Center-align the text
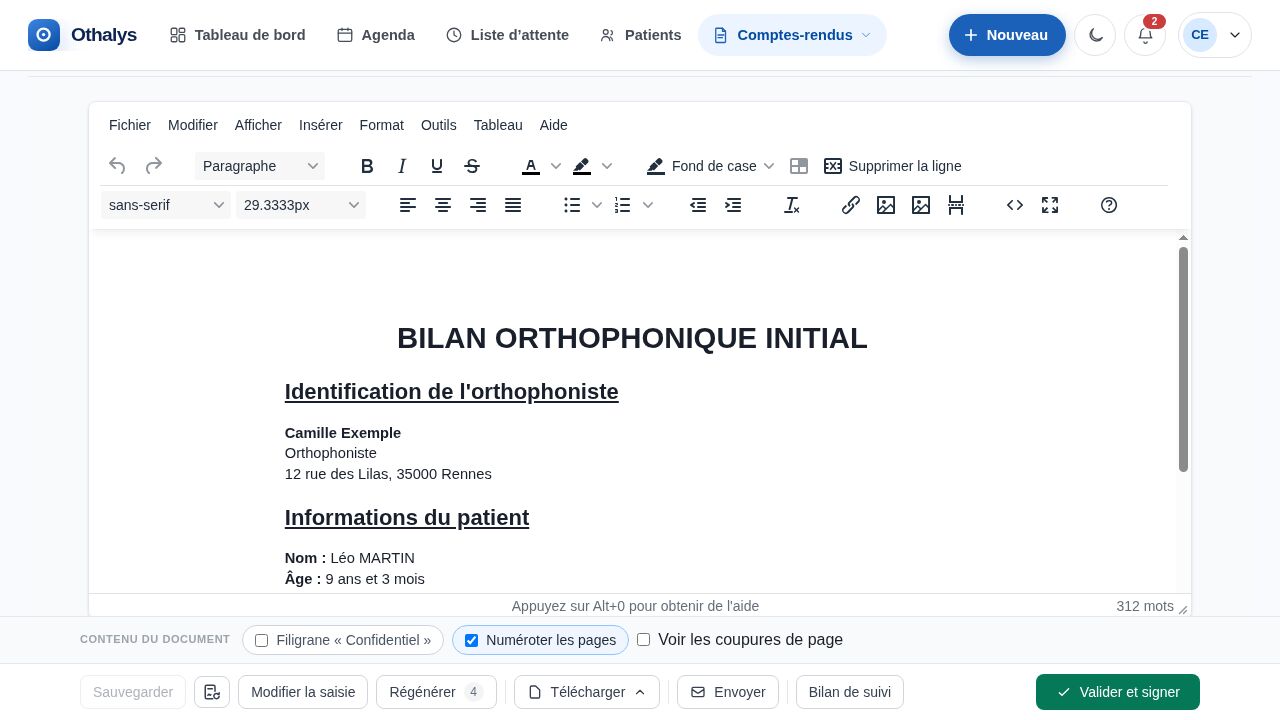Screen dimensions: 1280x720 tap(443, 205)
